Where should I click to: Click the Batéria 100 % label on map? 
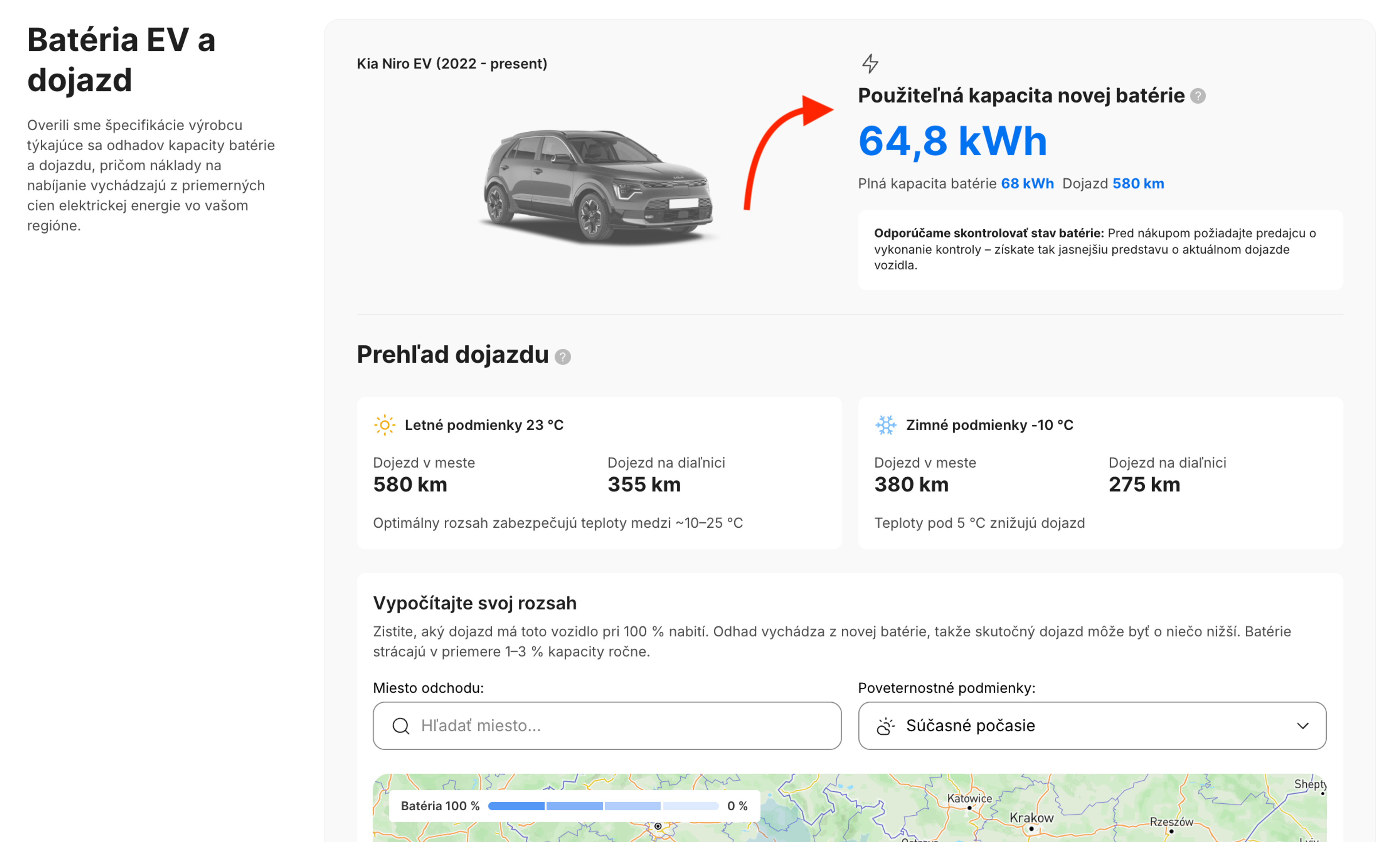[440, 806]
